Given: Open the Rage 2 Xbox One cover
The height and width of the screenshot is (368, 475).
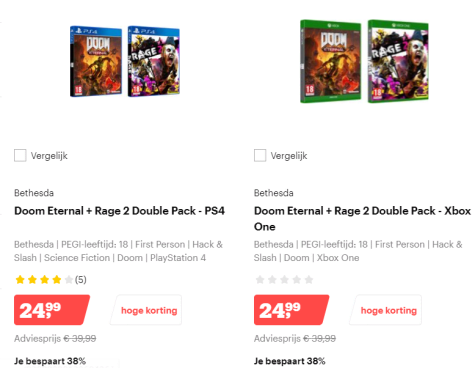Looking at the screenshot, I should pos(398,61).
